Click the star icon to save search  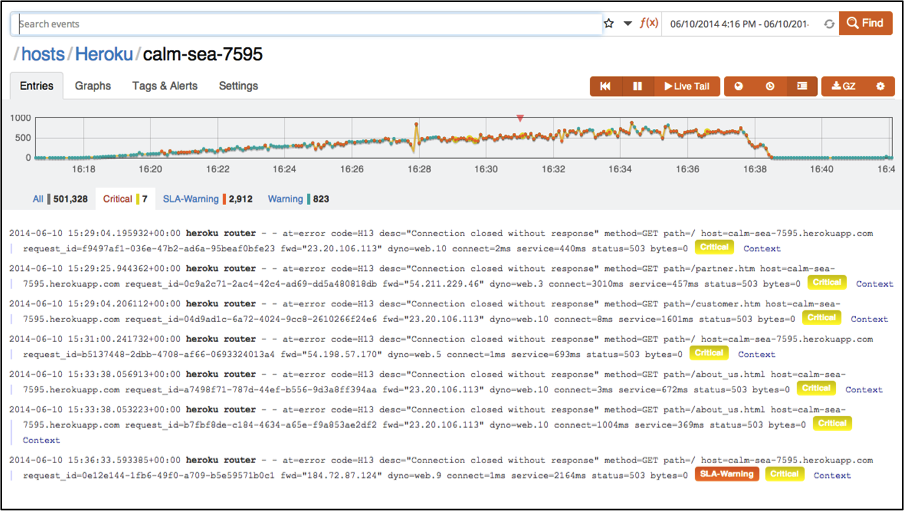click(609, 24)
